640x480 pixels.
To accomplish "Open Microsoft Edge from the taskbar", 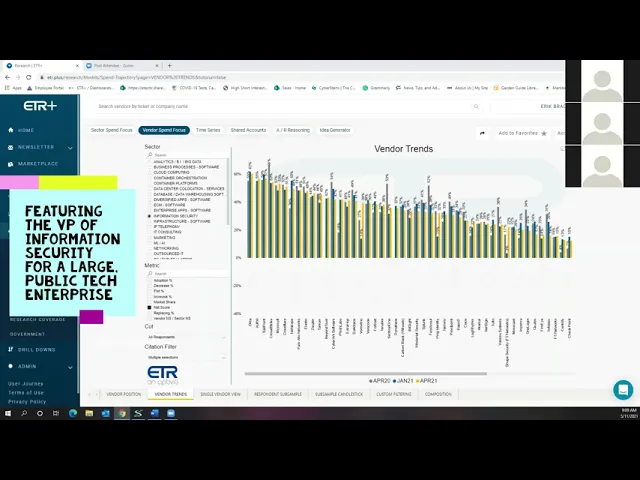I will click(x=73, y=413).
